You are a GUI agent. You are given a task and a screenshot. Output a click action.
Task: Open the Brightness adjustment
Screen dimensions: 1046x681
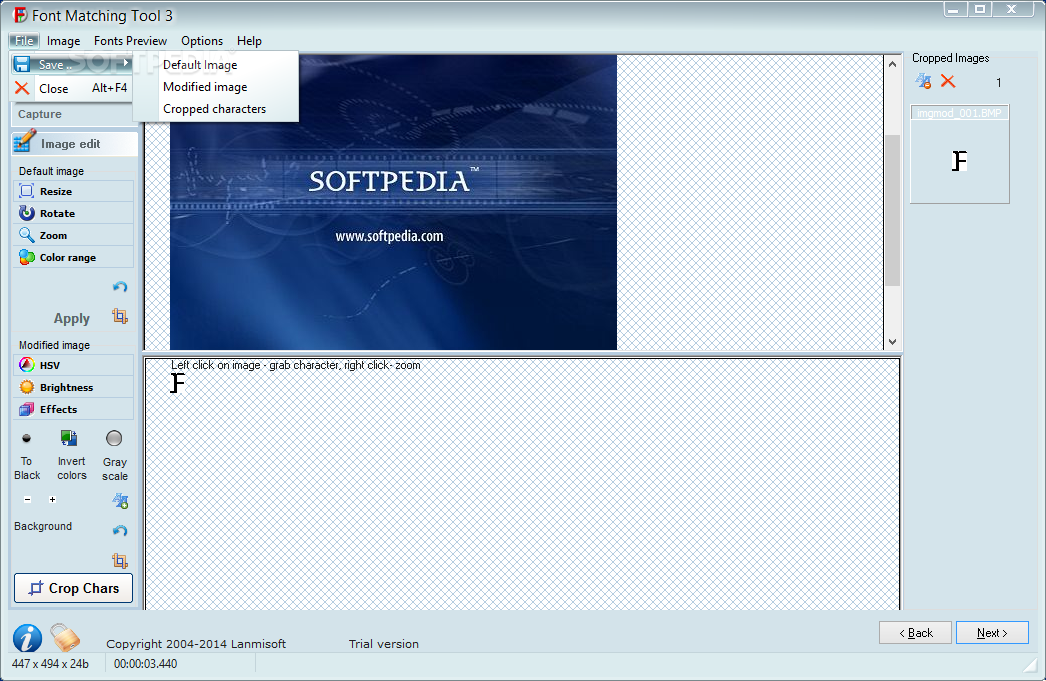coord(73,388)
